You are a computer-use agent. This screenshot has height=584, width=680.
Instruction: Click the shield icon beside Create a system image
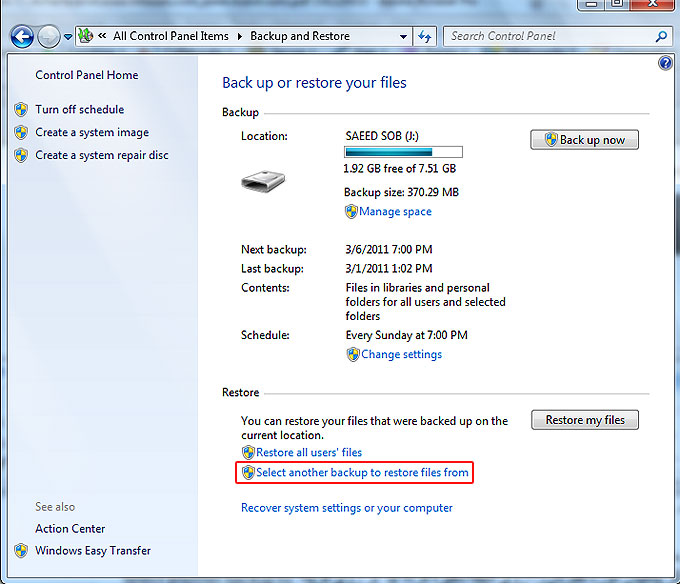(21, 132)
